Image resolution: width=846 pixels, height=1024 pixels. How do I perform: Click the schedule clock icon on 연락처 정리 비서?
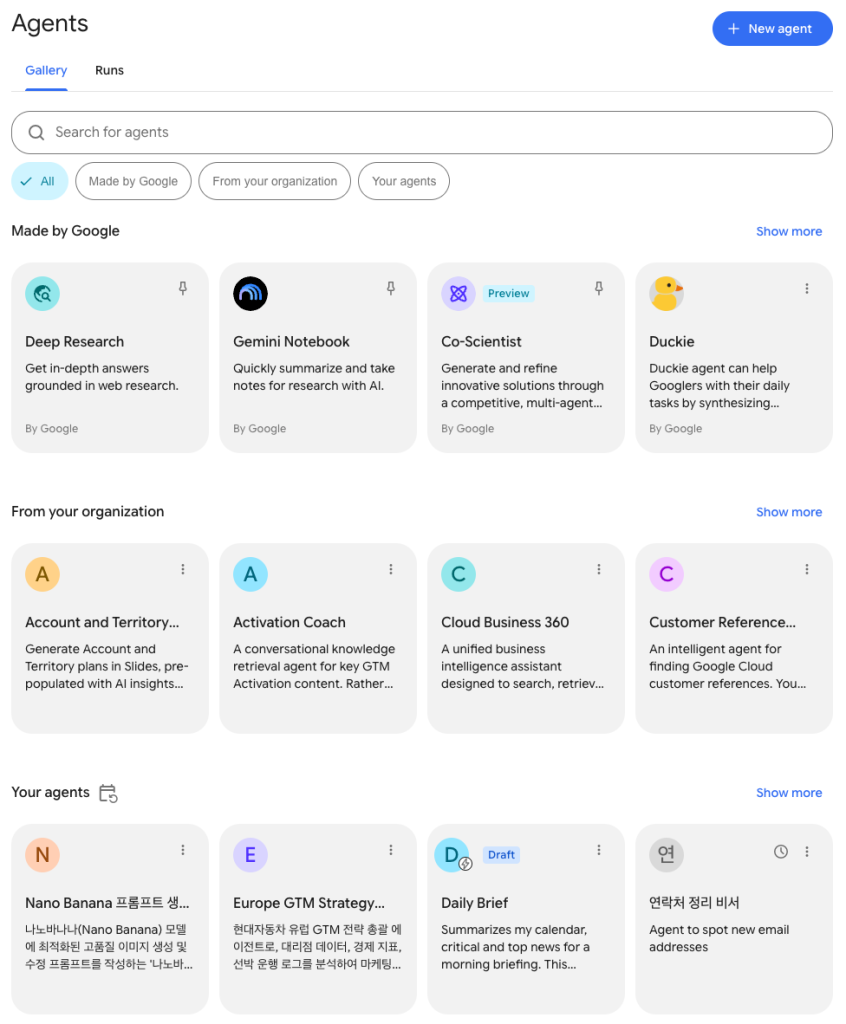(x=781, y=852)
